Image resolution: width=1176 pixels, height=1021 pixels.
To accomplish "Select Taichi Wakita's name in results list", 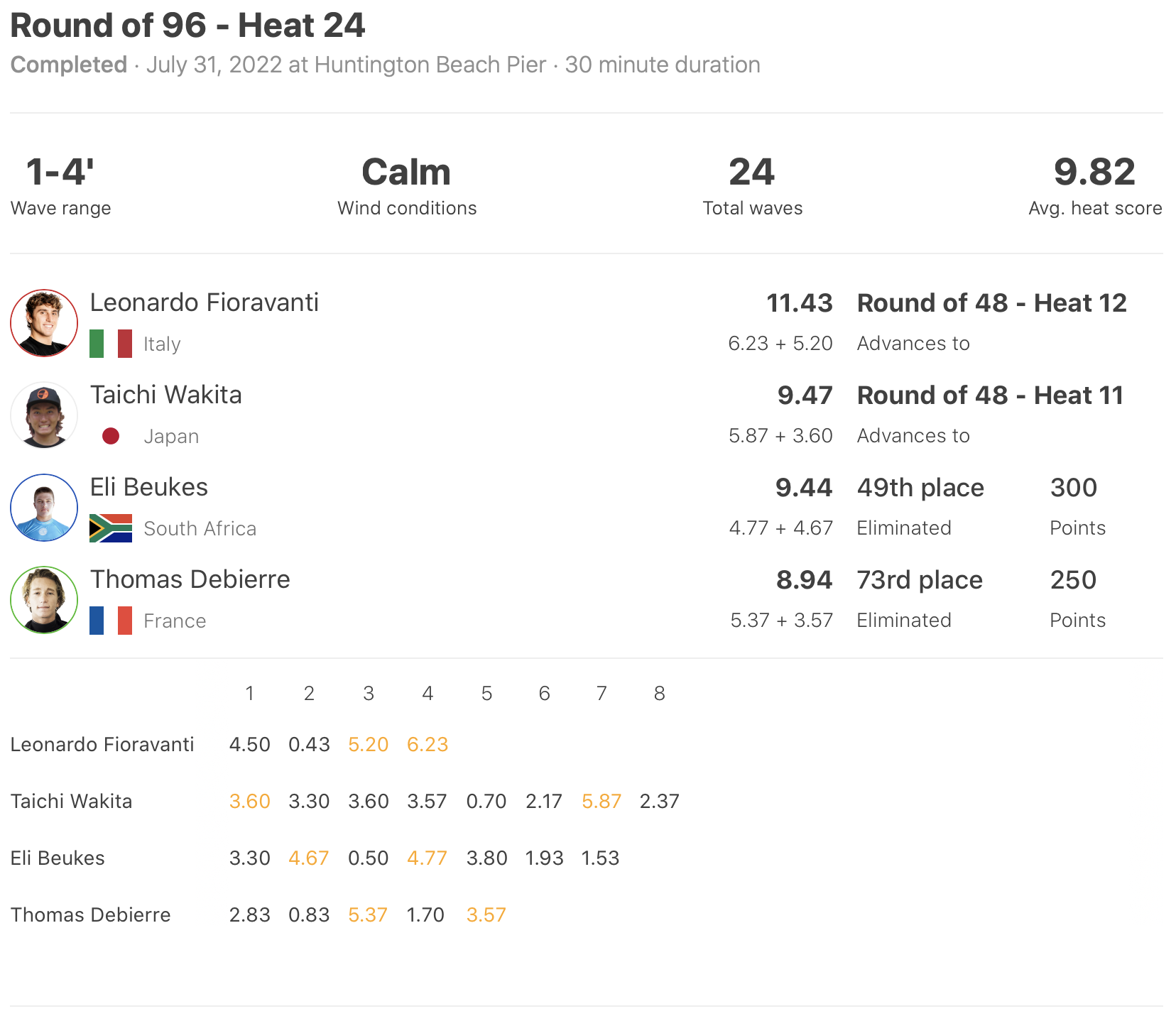I will [166, 395].
